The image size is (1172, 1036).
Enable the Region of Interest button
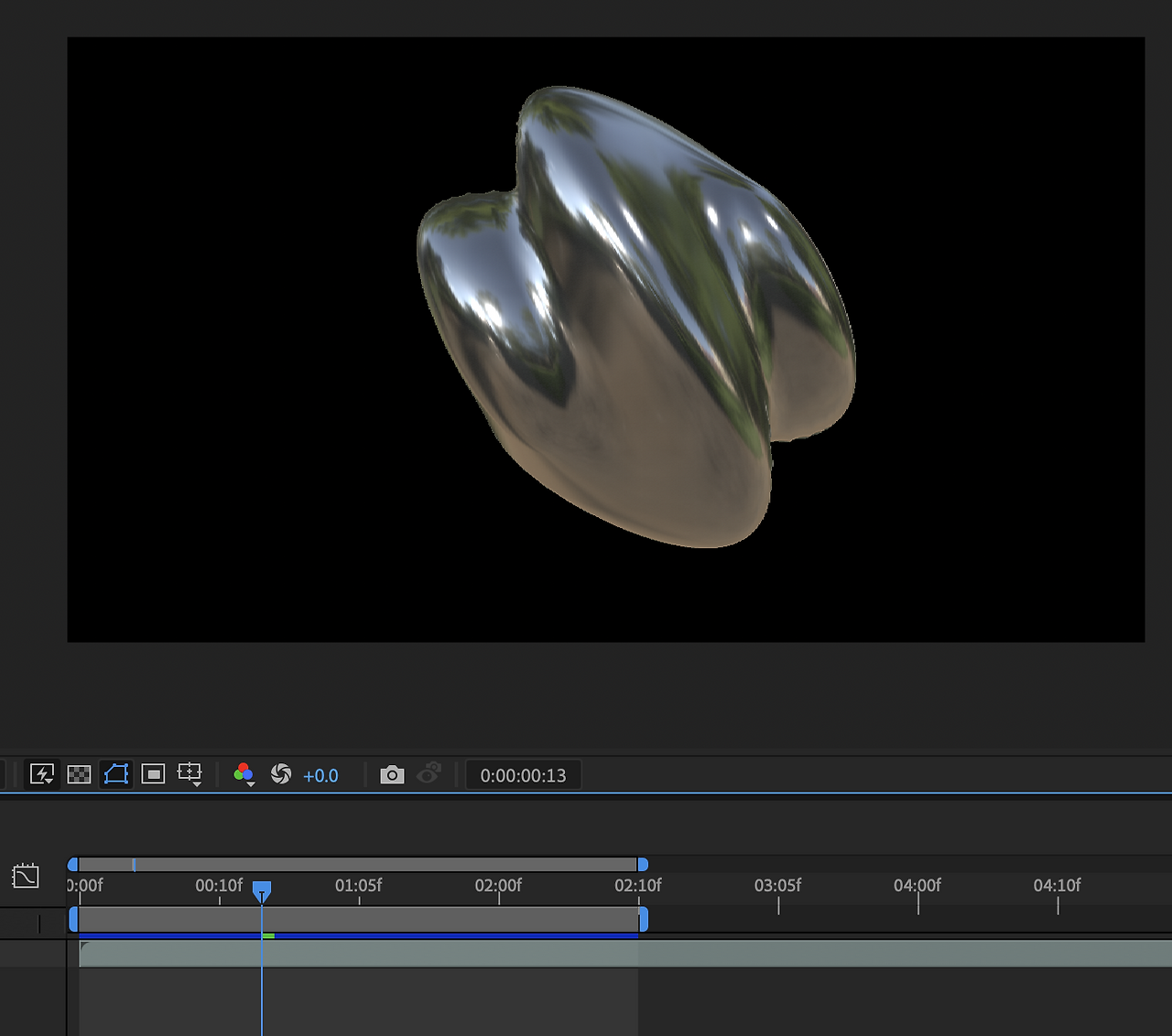[153, 775]
